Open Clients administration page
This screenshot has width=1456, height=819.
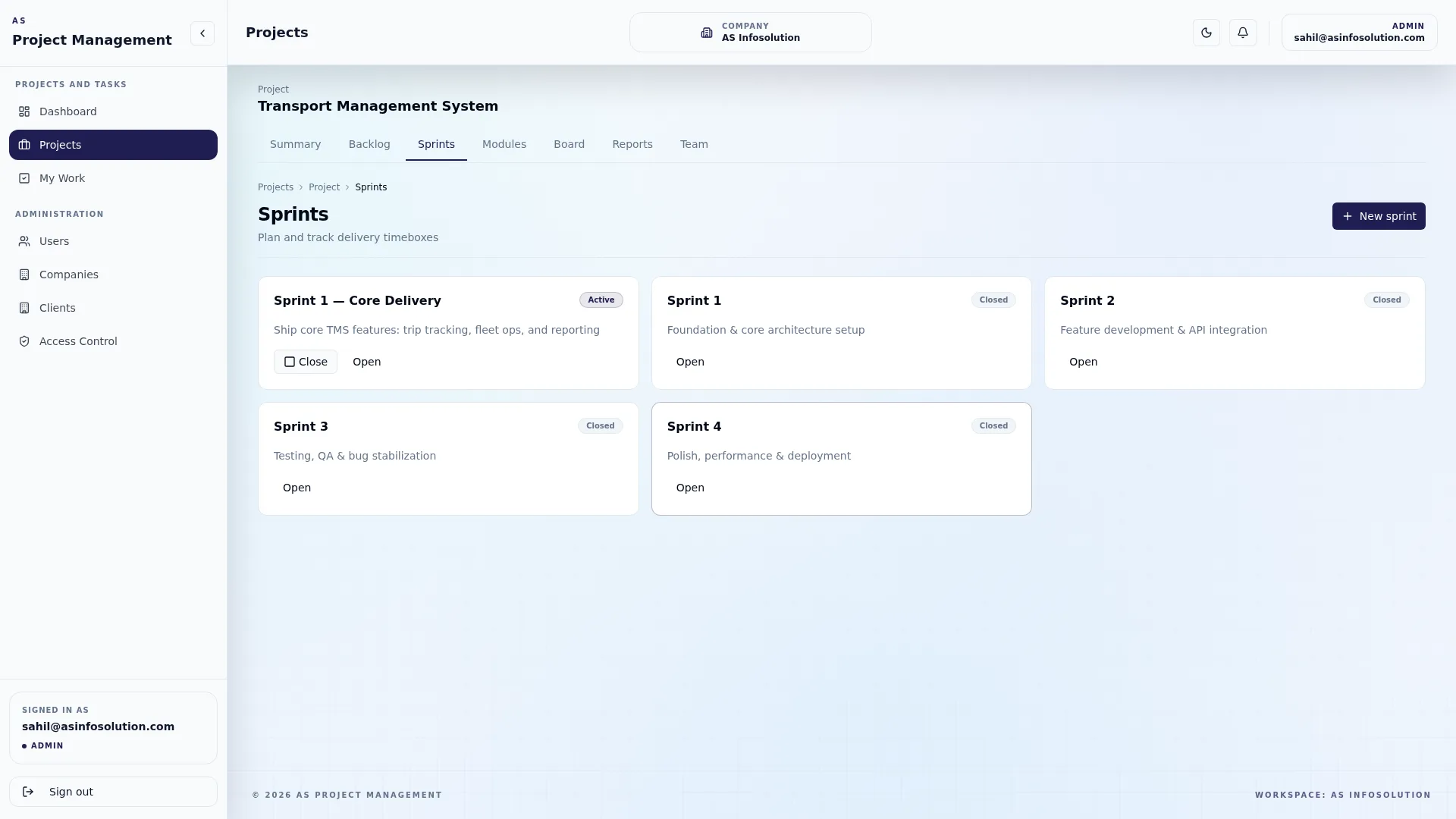coord(113,308)
